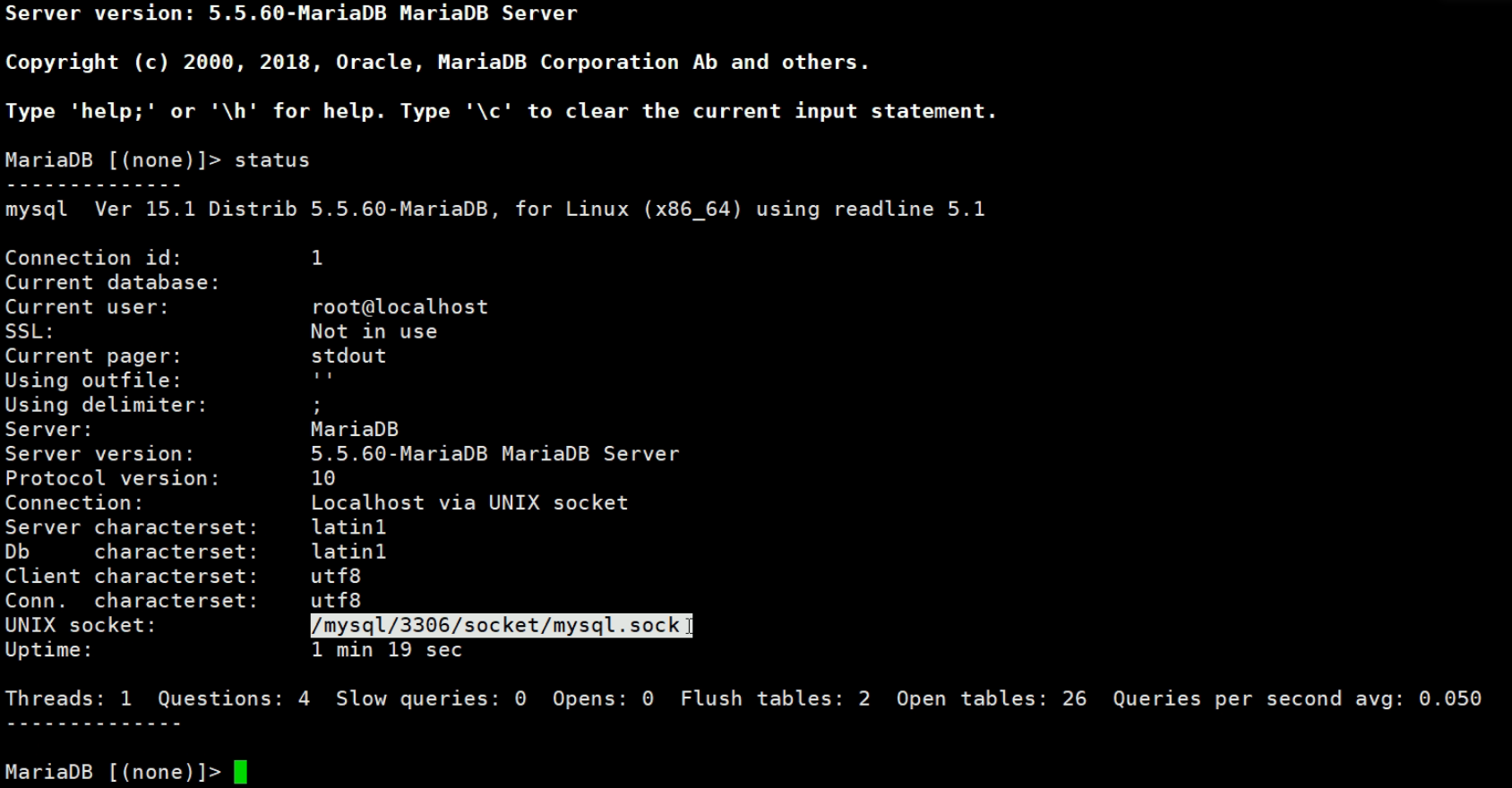Click the green cursor at the prompt
This screenshot has width=1512, height=788.
(x=240, y=772)
